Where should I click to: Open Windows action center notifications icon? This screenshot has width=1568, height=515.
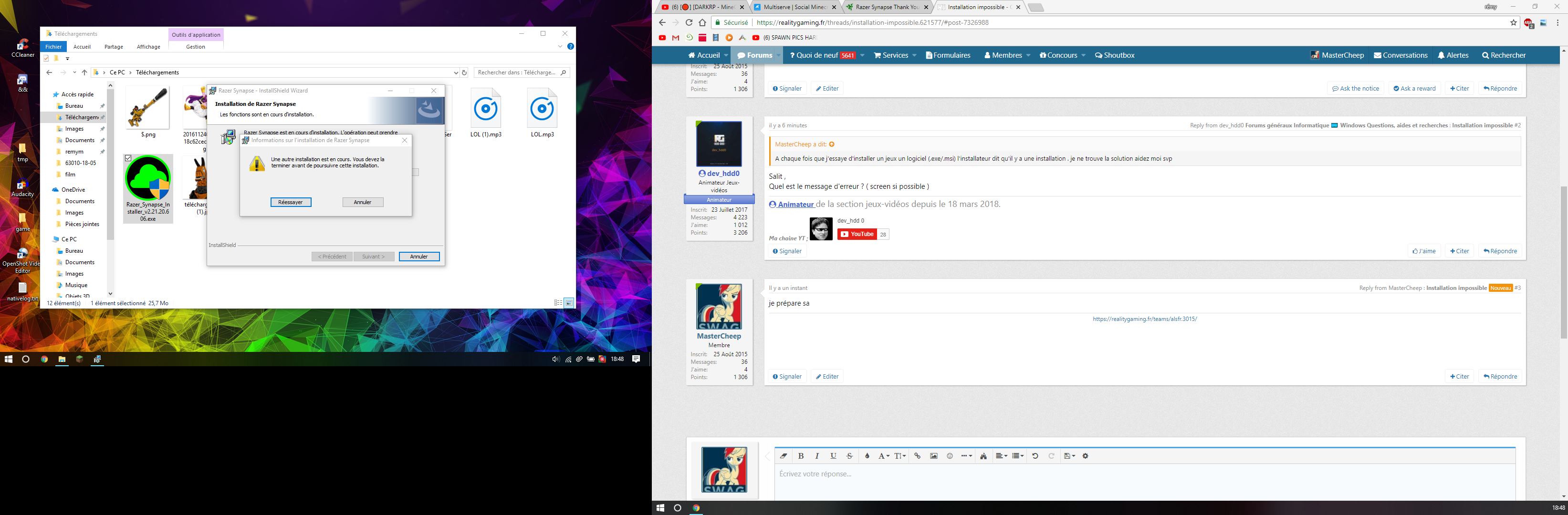(636, 360)
